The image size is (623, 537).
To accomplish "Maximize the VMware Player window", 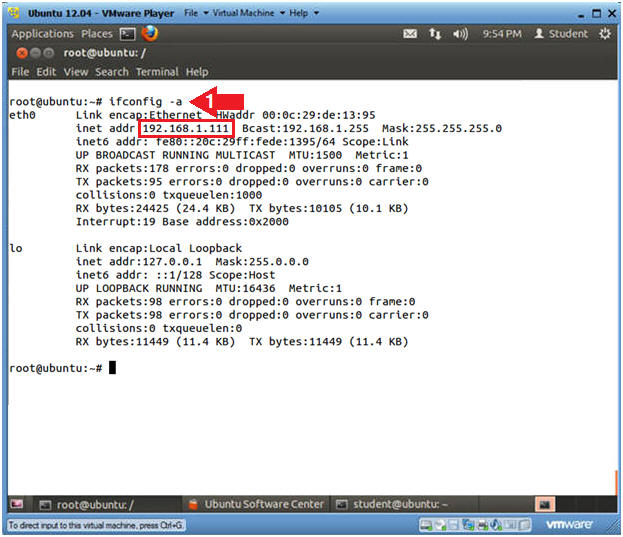I will pyautogui.click(x=596, y=14).
